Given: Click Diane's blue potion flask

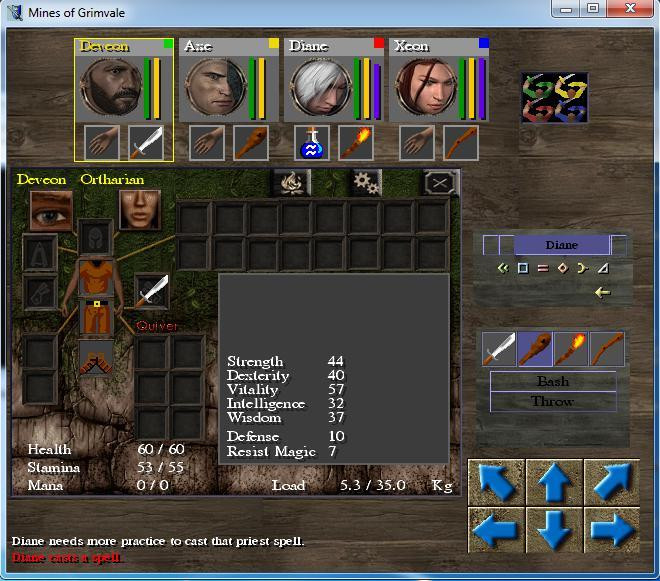Looking at the screenshot, I should point(311,143).
